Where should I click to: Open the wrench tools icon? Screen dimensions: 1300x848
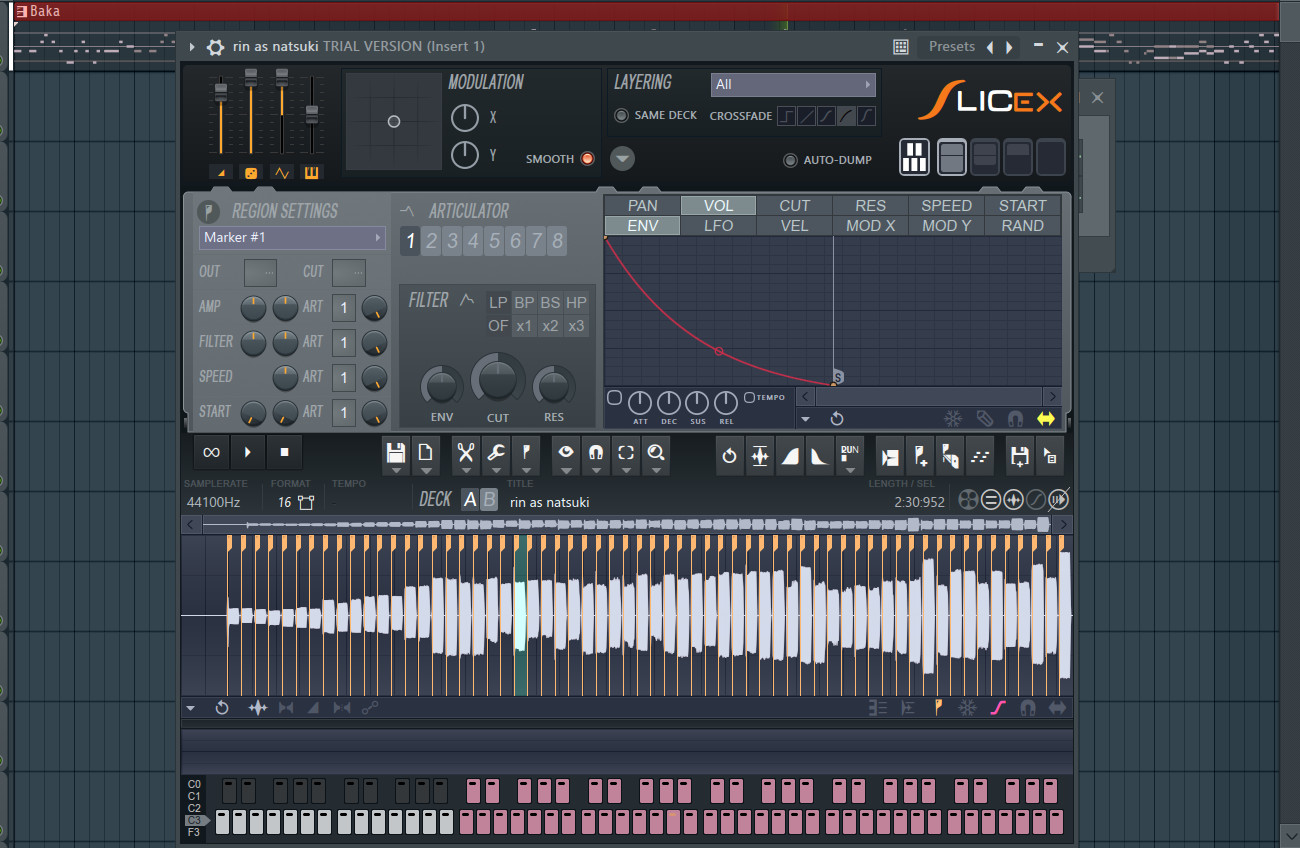496,452
